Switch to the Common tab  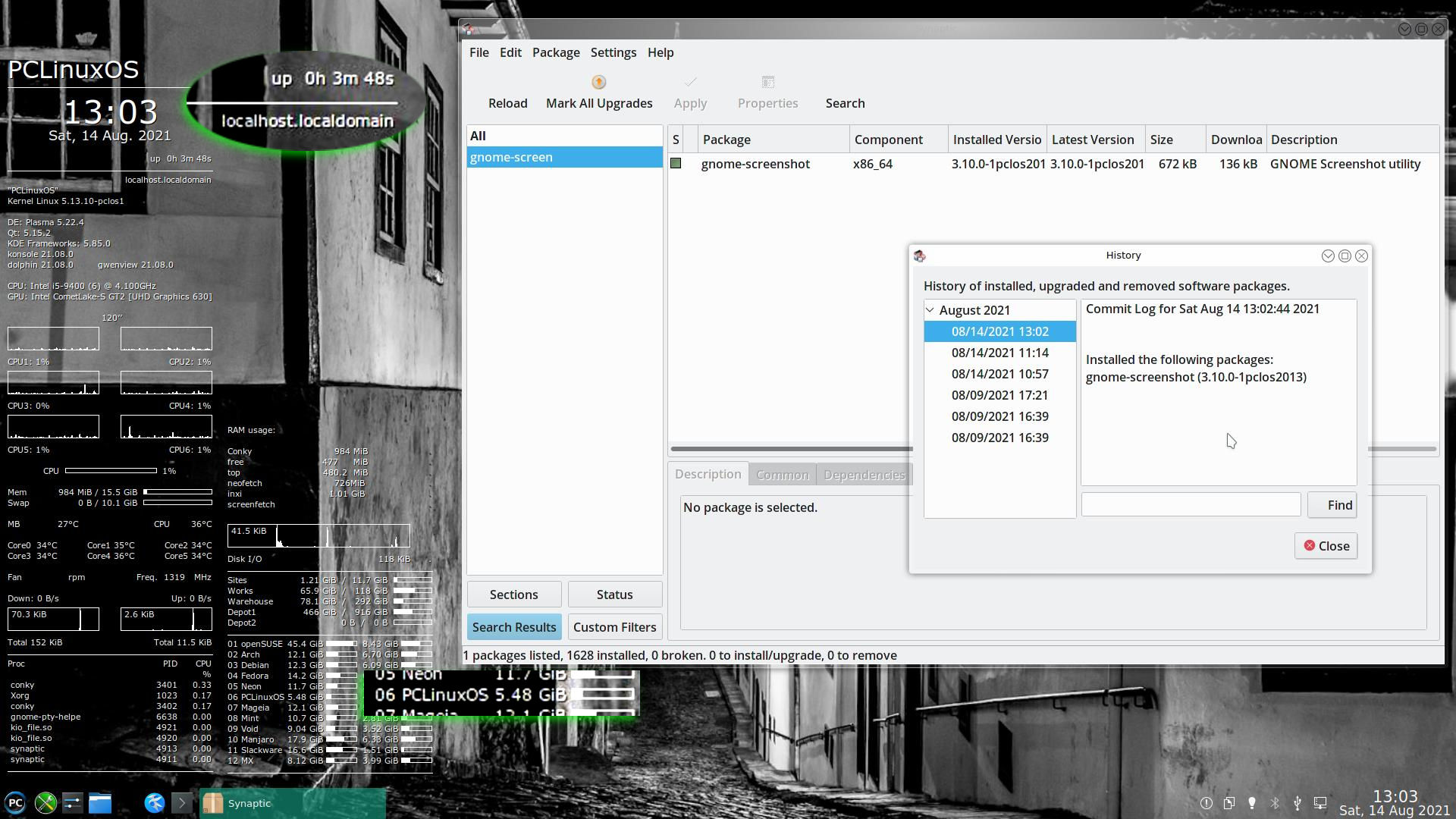[x=783, y=475]
